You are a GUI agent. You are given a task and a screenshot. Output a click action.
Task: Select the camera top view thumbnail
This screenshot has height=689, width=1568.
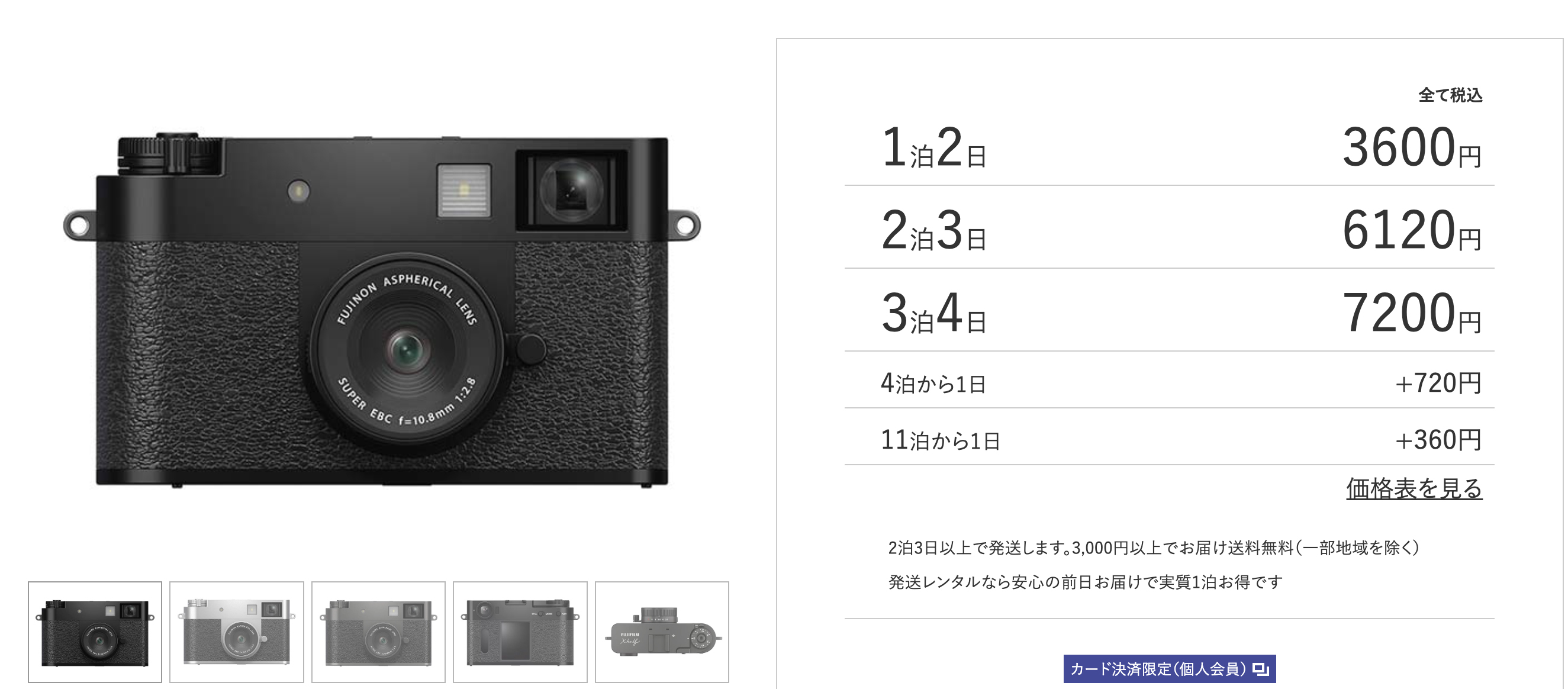[x=662, y=632]
